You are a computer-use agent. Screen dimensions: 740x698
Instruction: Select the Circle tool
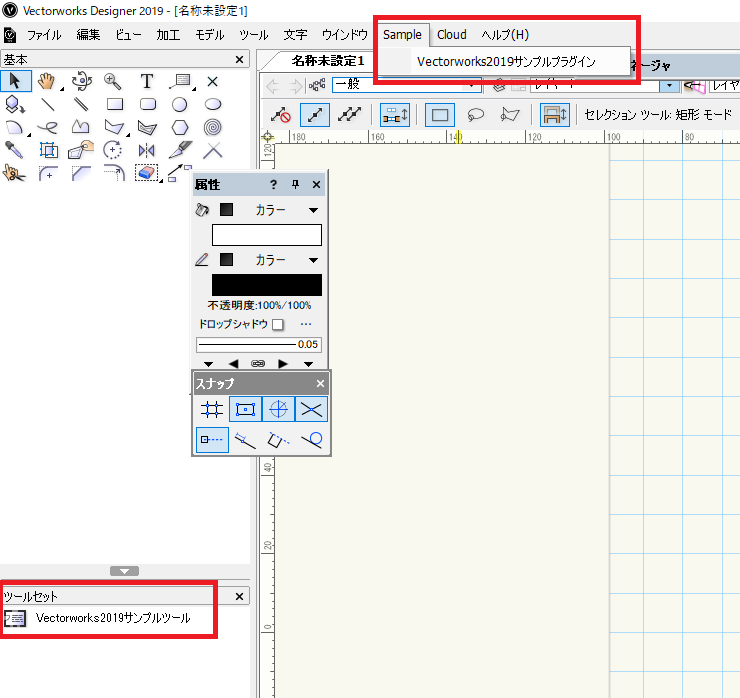[179, 104]
